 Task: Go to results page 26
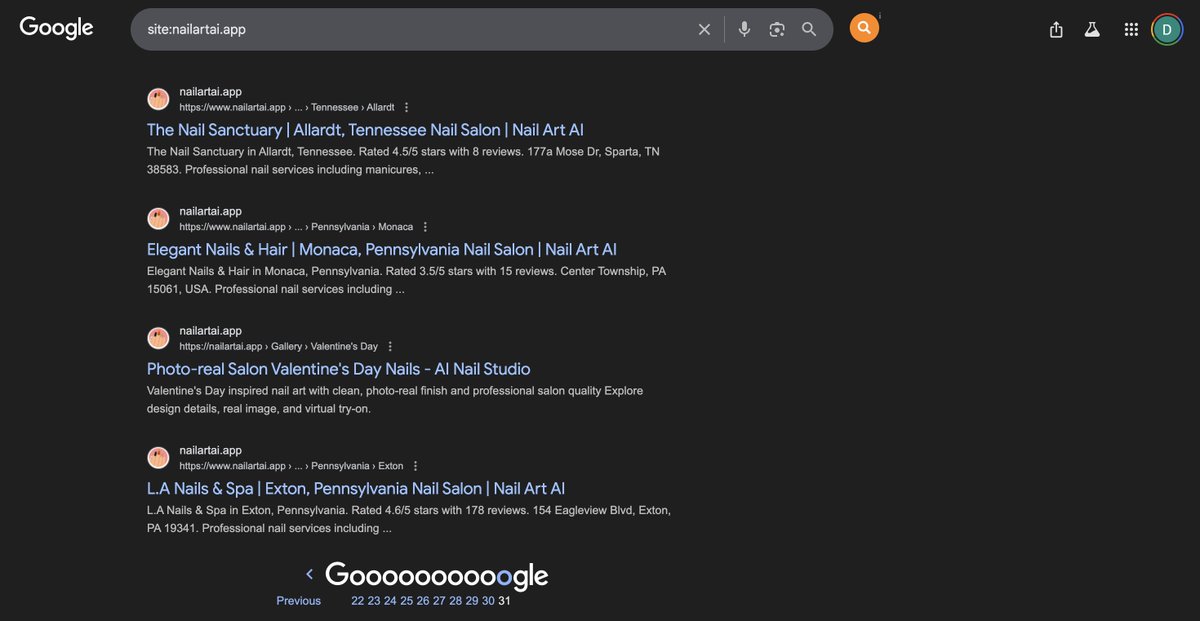tap(423, 601)
